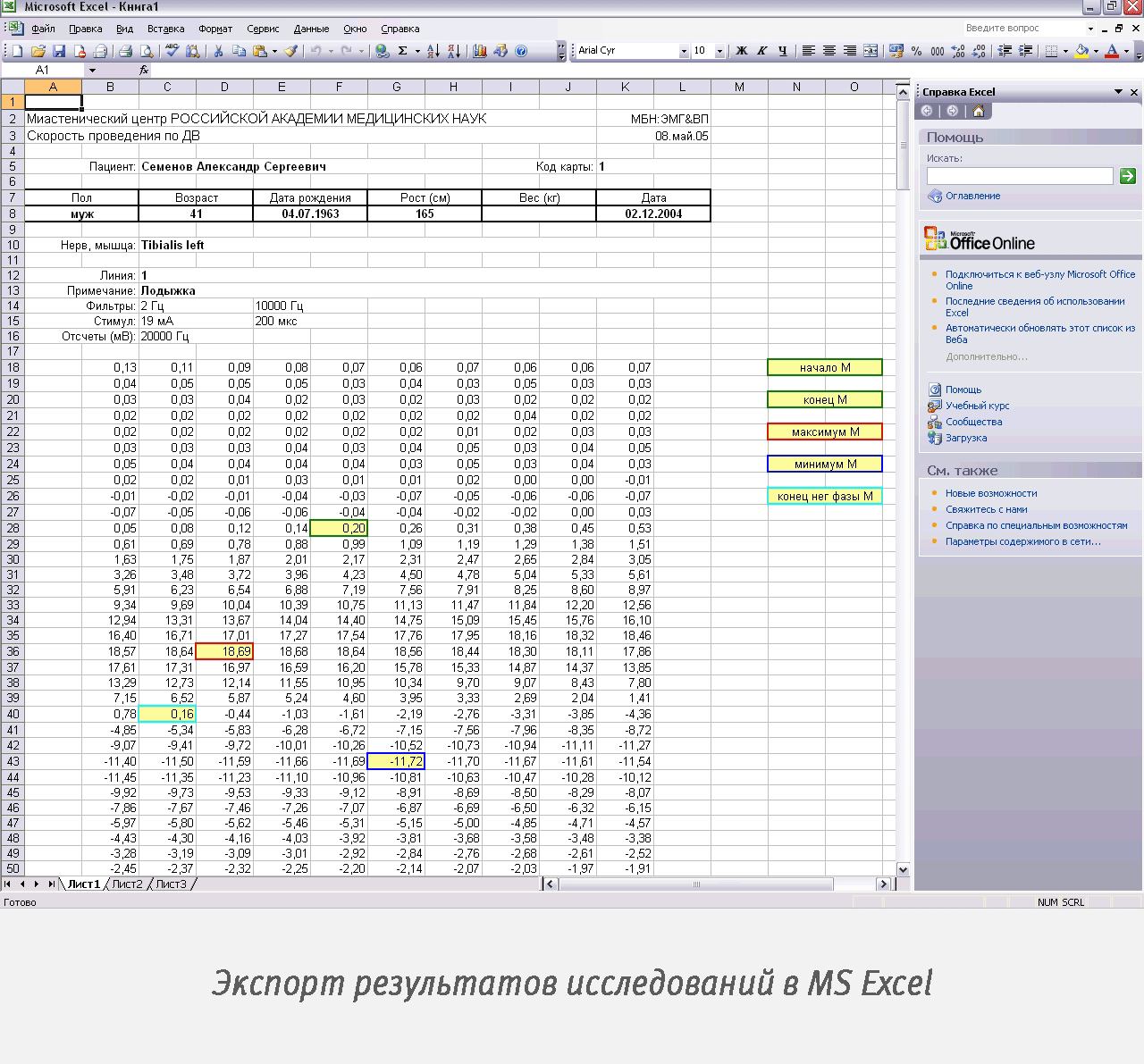Switch to the Лист2 sheet tab
This screenshot has height=1064, width=1144.
click(x=127, y=884)
